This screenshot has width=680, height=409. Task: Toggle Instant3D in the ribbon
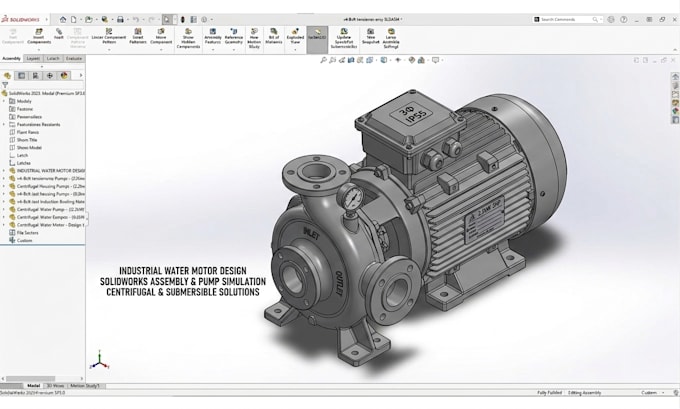pyautogui.click(x=317, y=39)
